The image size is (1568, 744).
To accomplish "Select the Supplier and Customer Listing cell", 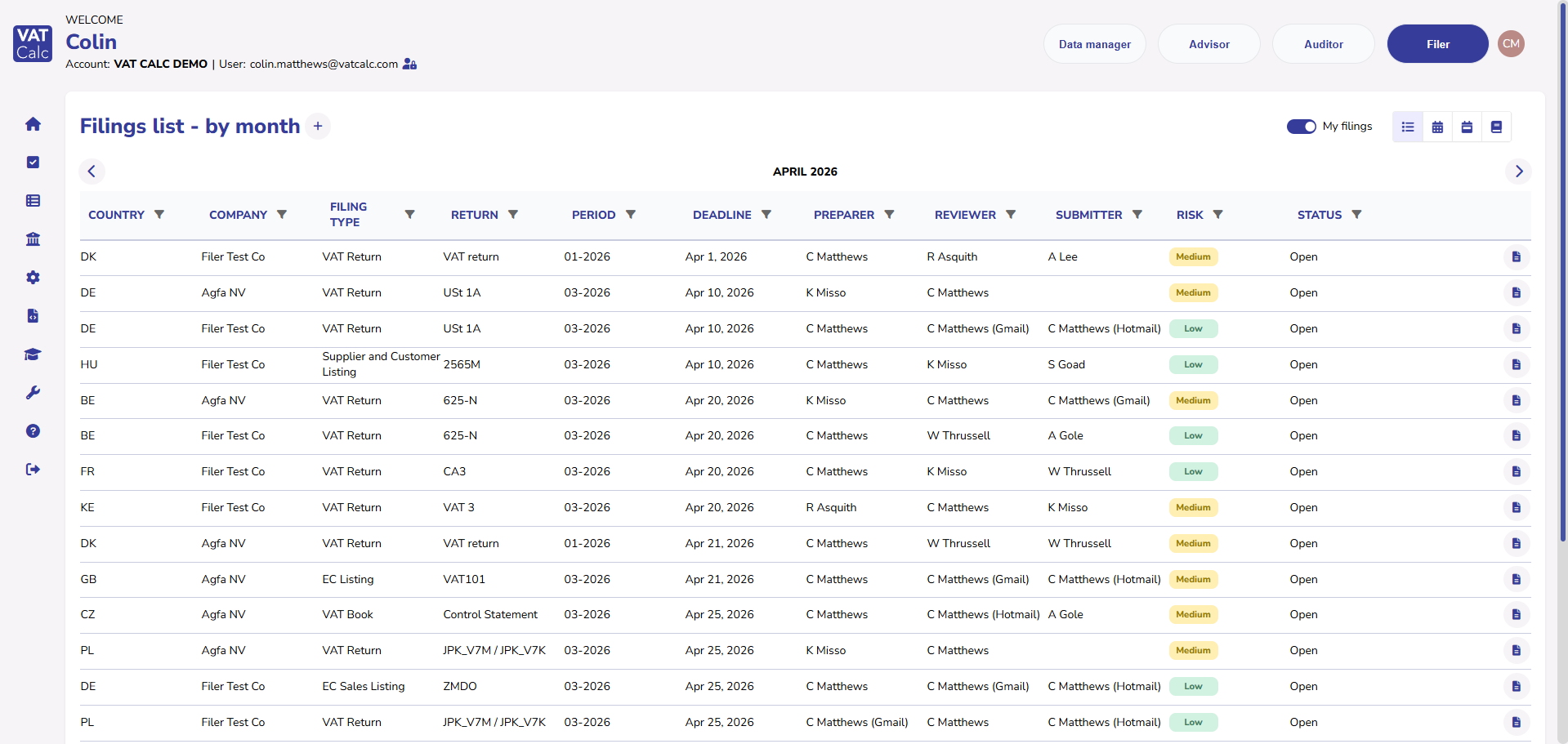I will click(381, 364).
